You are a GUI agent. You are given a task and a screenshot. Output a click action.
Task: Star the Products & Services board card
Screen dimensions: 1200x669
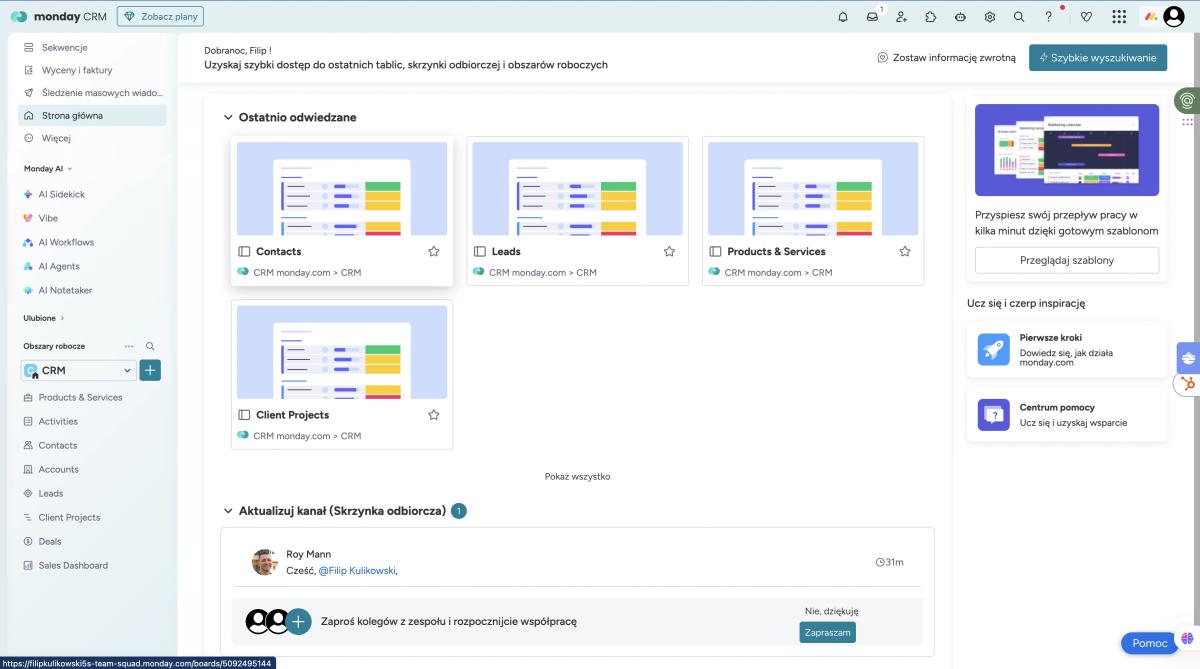905,251
